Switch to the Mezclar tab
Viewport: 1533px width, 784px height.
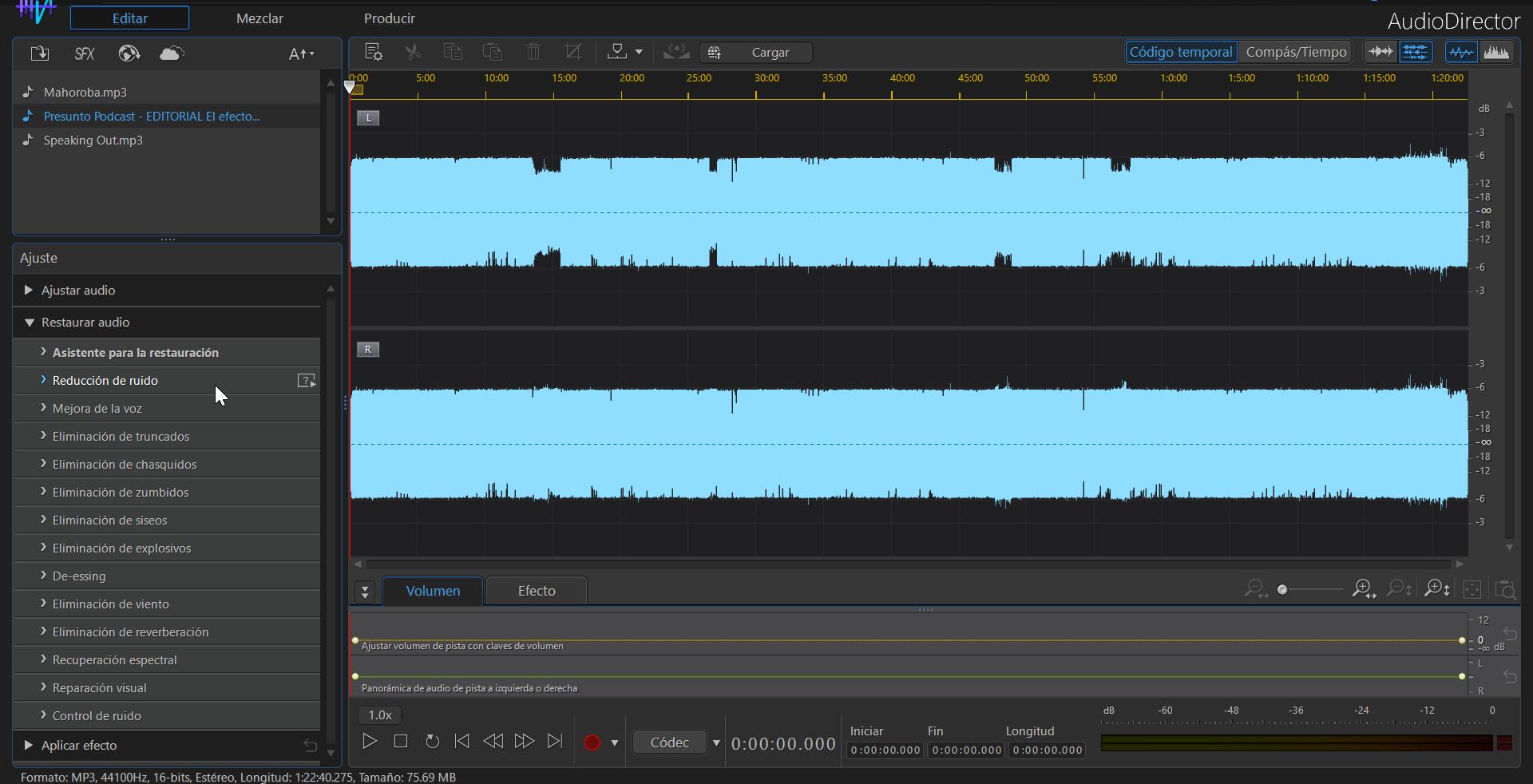[259, 18]
